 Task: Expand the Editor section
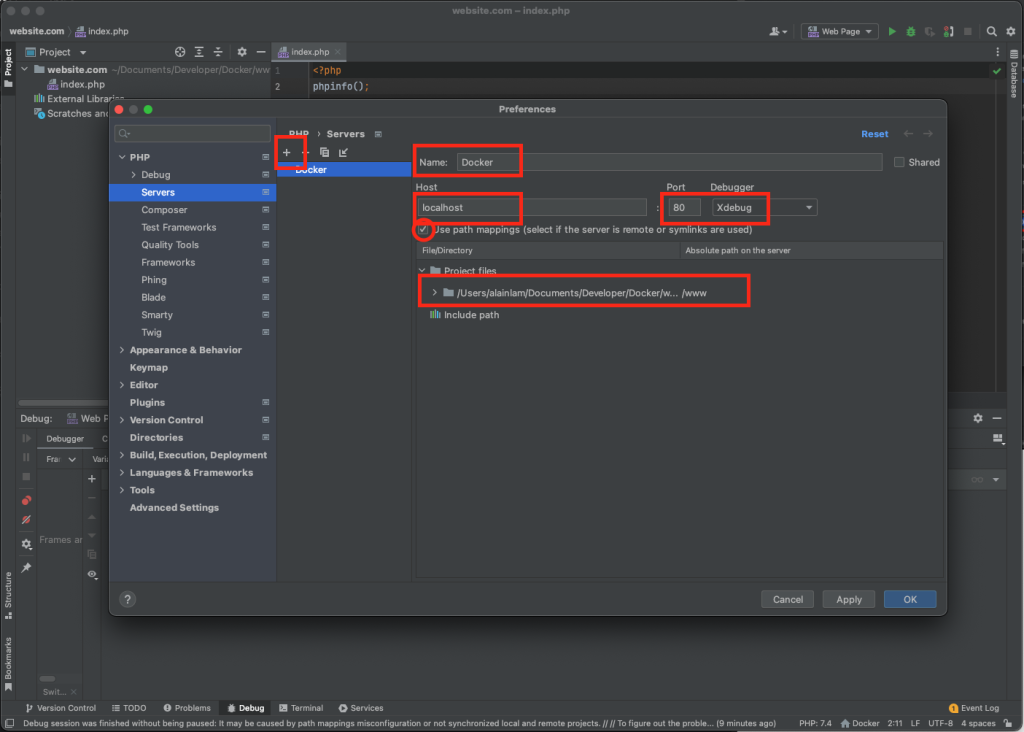click(x=122, y=385)
